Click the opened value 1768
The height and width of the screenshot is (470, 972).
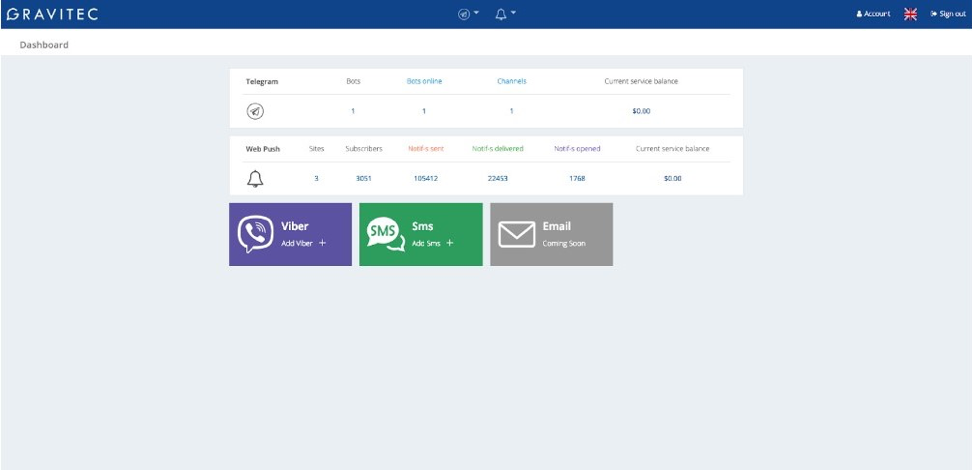tap(577, 179)
